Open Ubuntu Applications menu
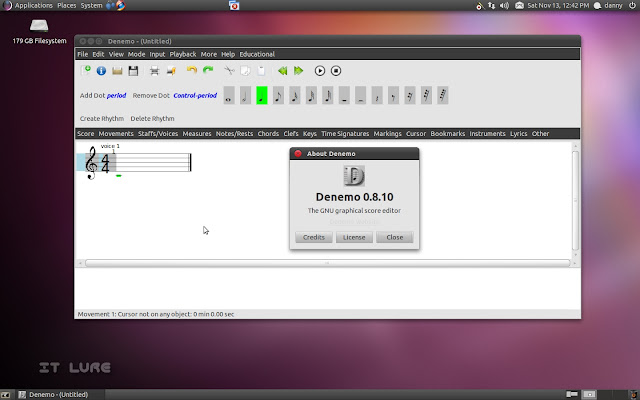This screenshot has width=640, height=400. [x=33, y=5]
